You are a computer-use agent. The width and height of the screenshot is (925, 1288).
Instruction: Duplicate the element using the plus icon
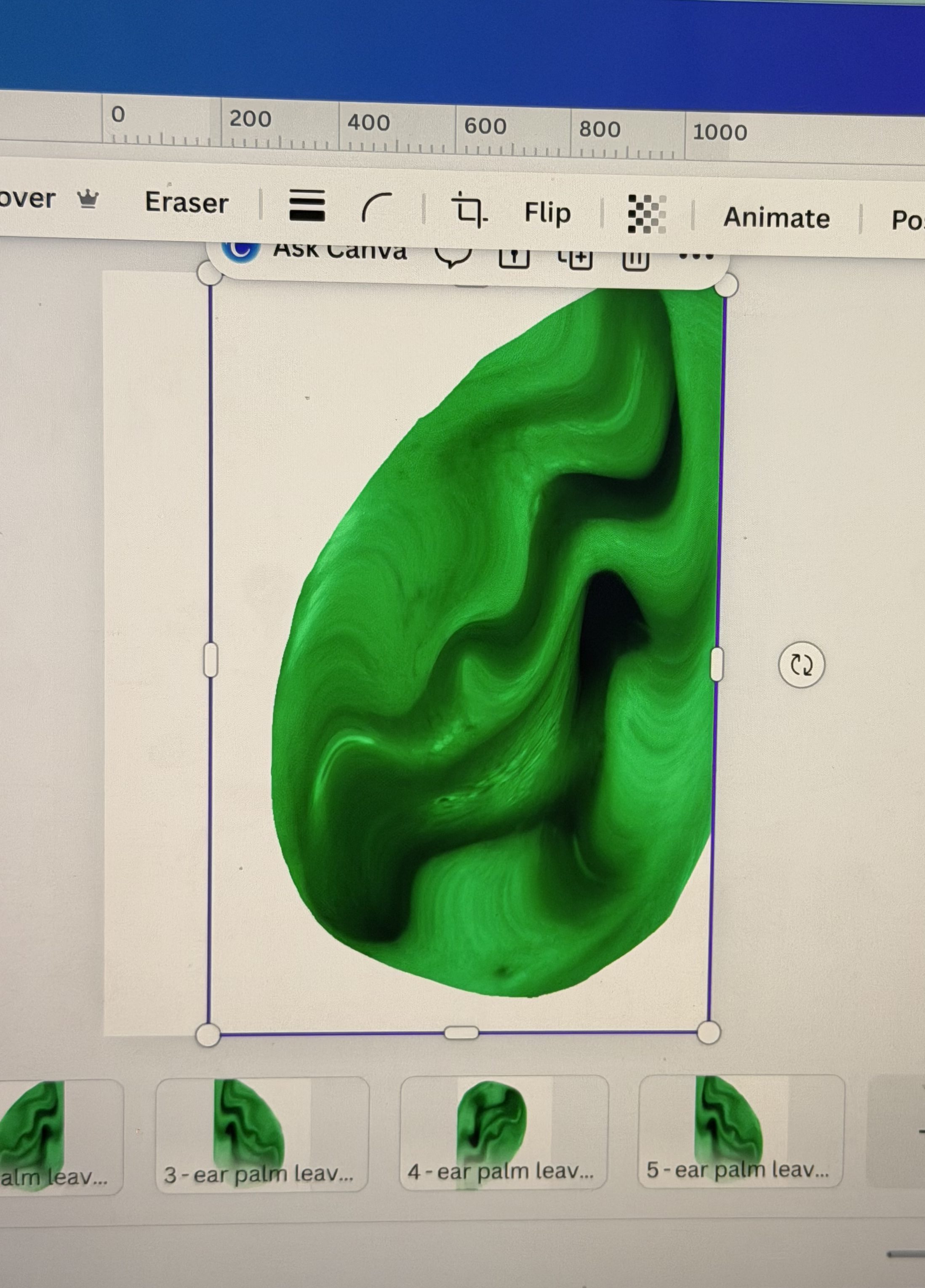tap(578, 260)
